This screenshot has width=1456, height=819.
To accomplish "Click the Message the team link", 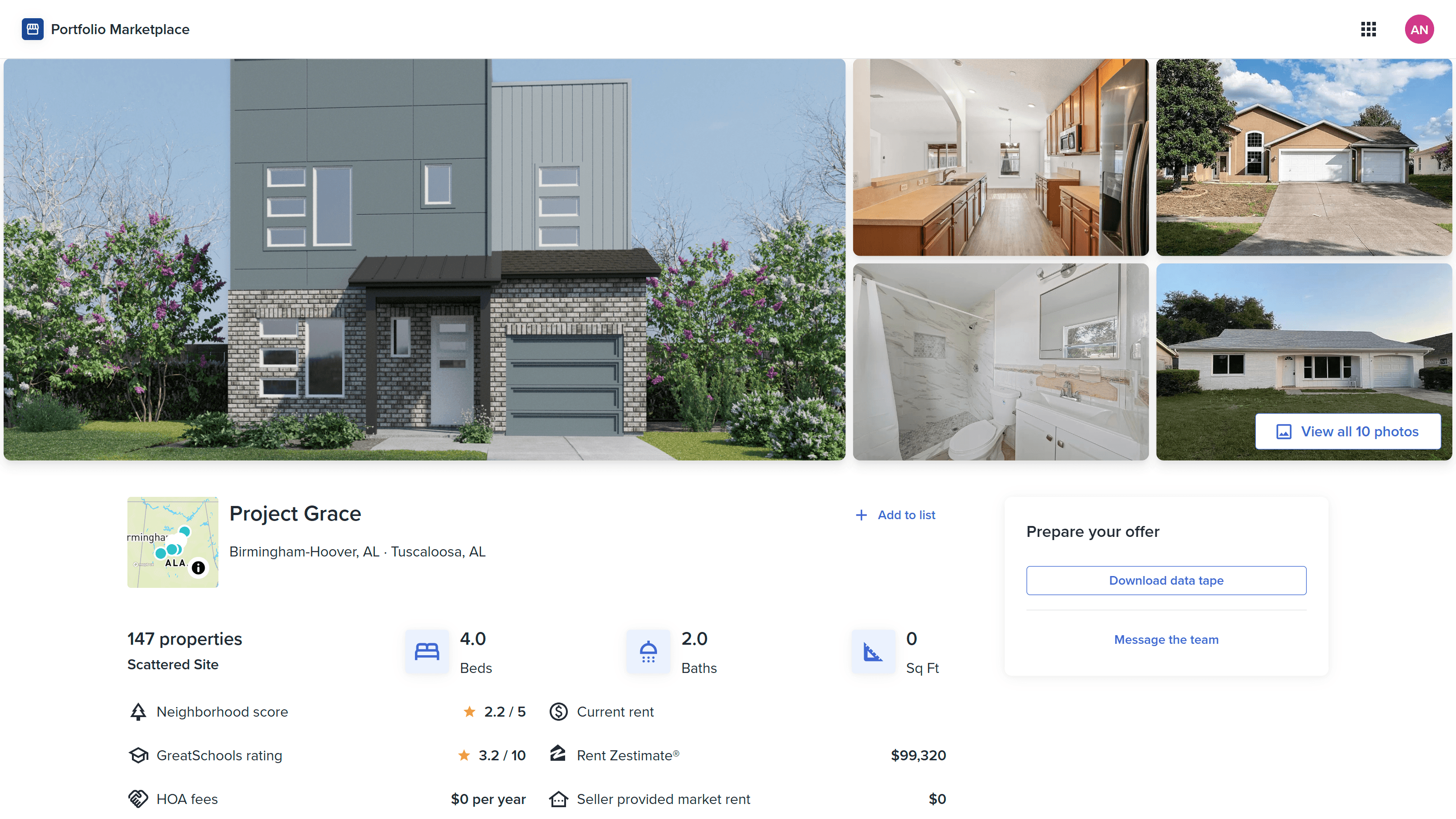I will tap(1166, 640).
